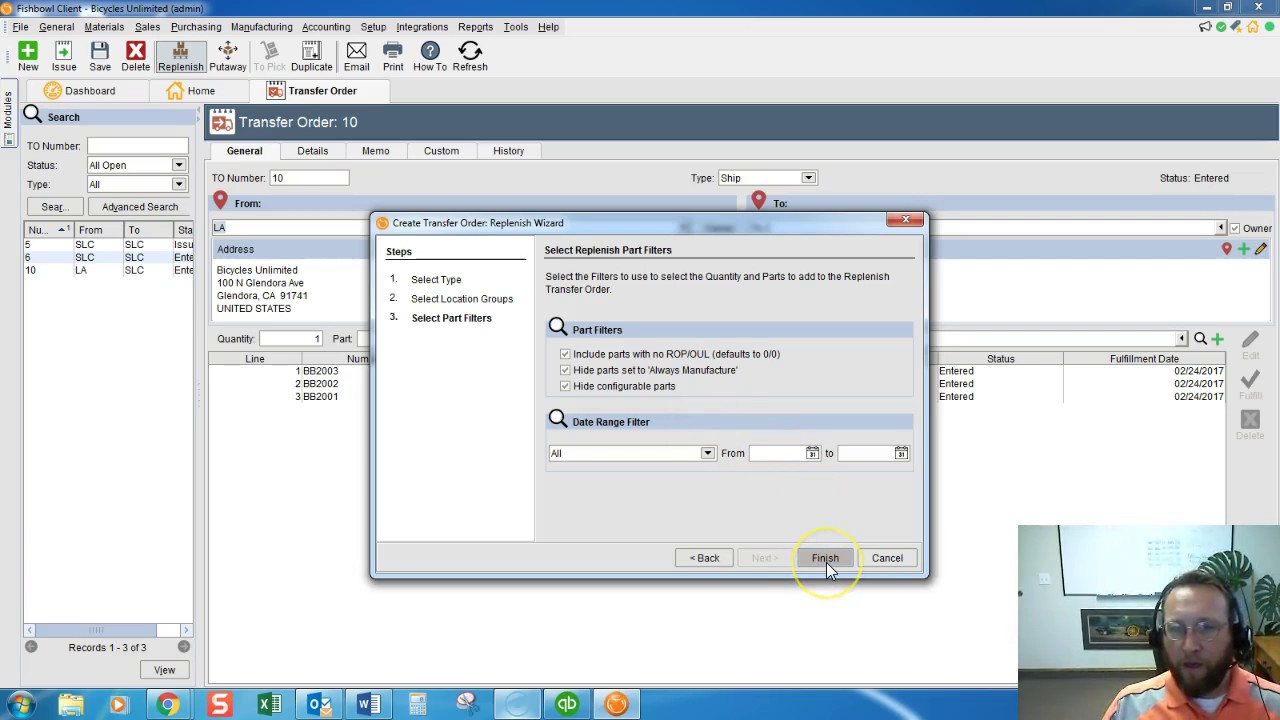The height and width of the screenshot is (720, 1280).
Task: Open the To date calendar picker
Action: (x=901, y=453)
